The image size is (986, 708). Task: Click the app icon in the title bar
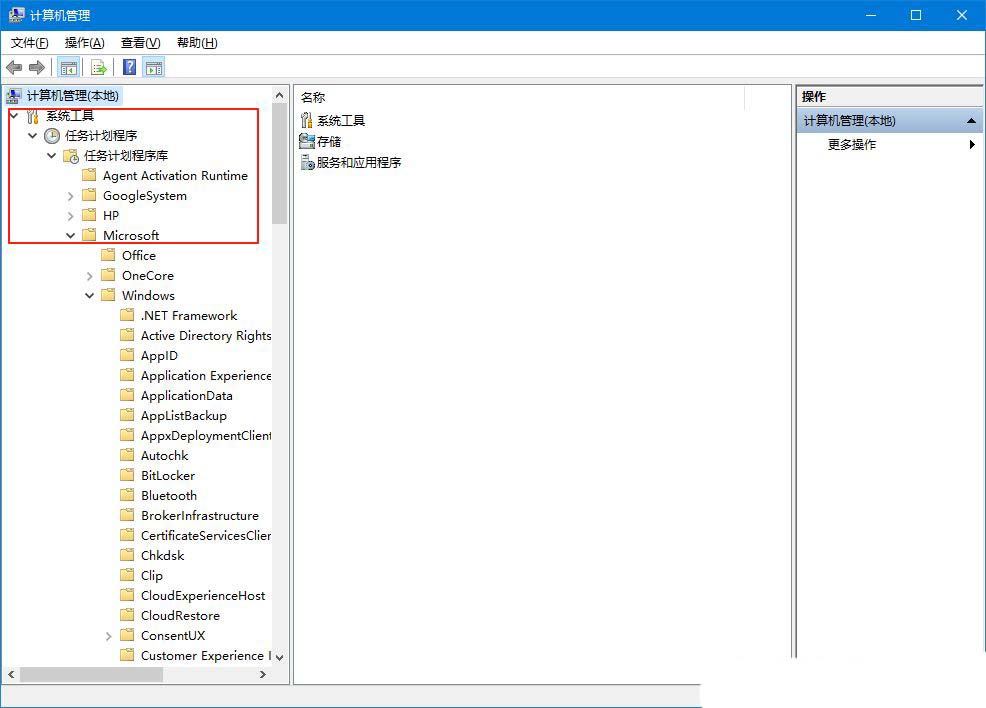(x=16, y=14)
